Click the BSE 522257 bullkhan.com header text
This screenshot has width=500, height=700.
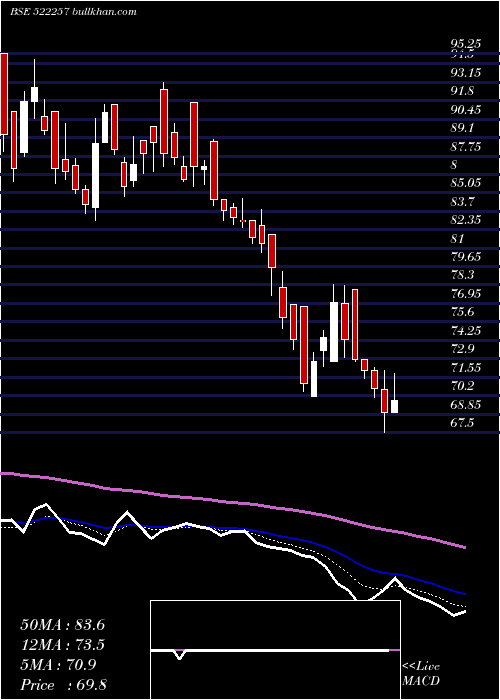coord(73,12)
